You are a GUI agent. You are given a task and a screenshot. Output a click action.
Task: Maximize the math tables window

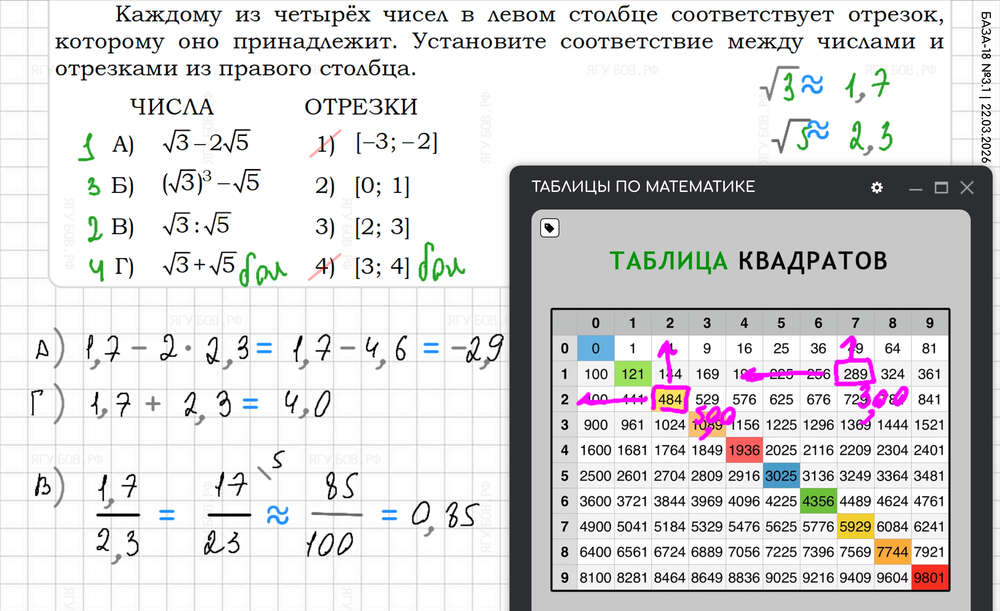pos(941,187)
